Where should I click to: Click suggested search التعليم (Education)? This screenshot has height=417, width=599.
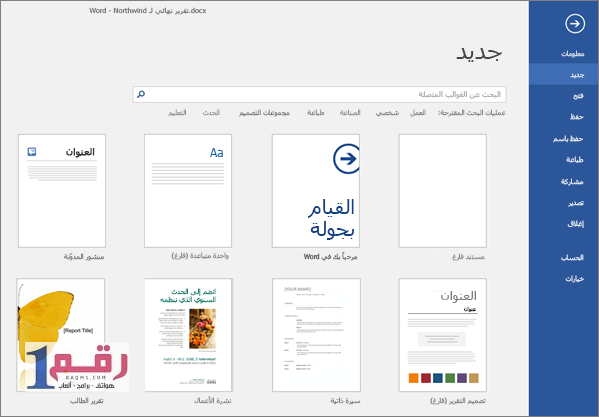coord(177,113)
